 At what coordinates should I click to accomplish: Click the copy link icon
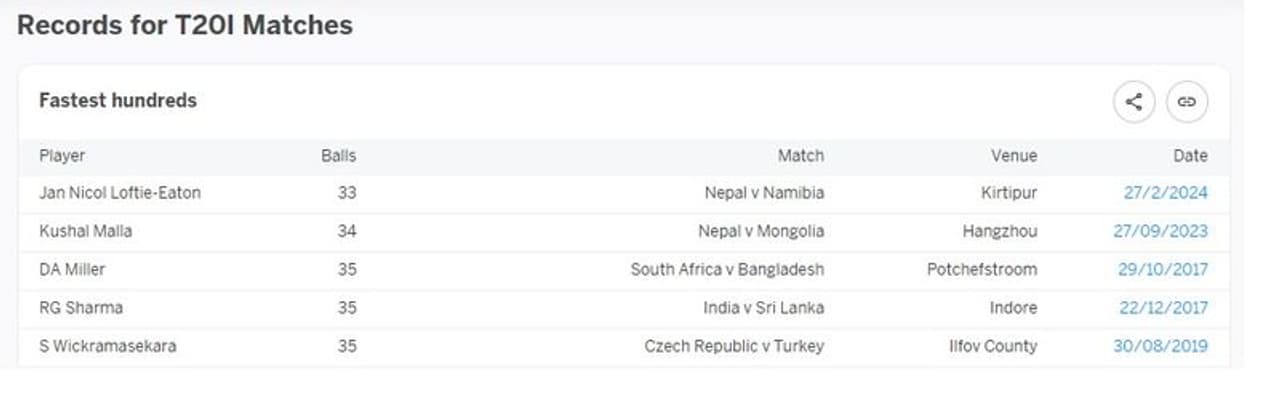tap(1187, 101)
